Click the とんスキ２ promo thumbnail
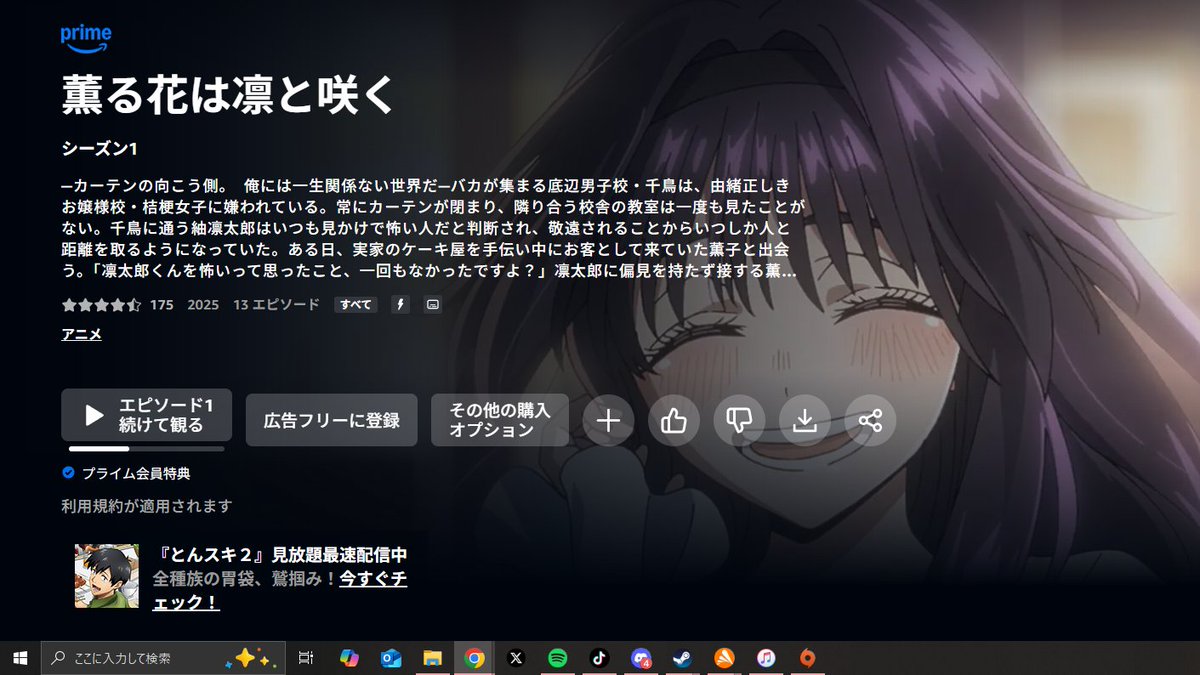 pos(107,576)
